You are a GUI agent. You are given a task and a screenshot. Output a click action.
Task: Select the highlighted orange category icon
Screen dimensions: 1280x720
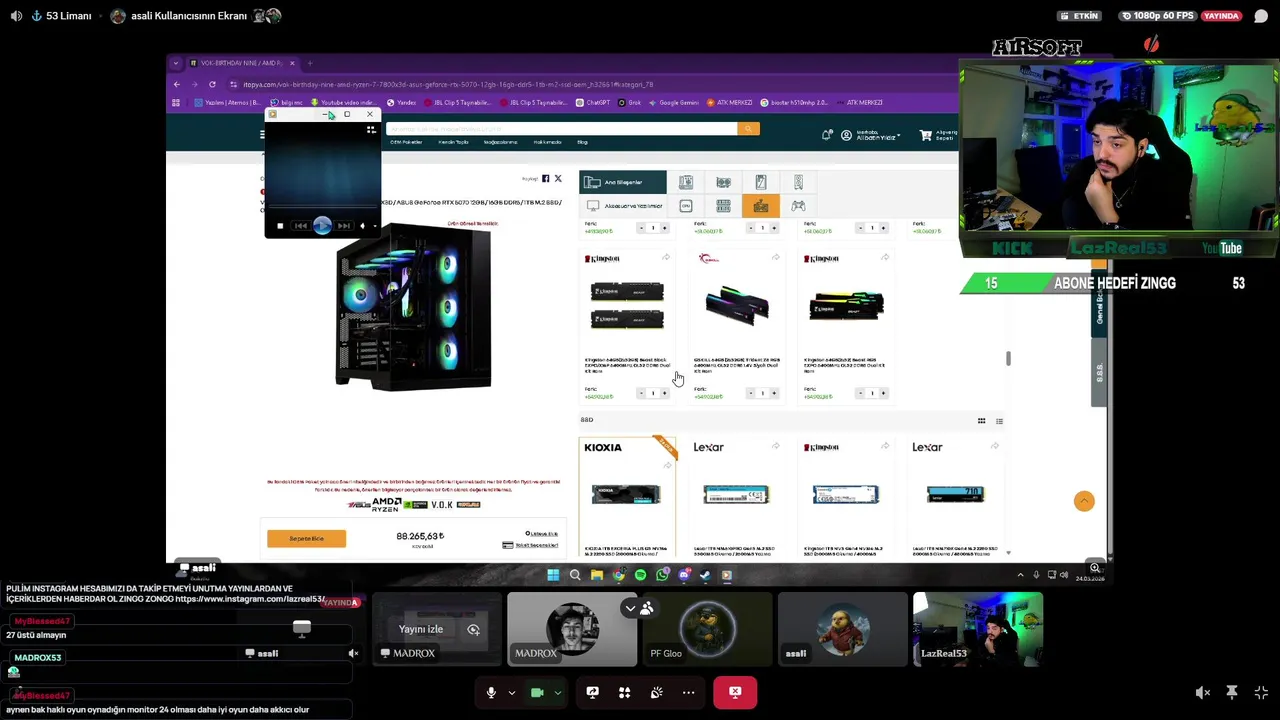pyautogui.click(x=761, y=206)
